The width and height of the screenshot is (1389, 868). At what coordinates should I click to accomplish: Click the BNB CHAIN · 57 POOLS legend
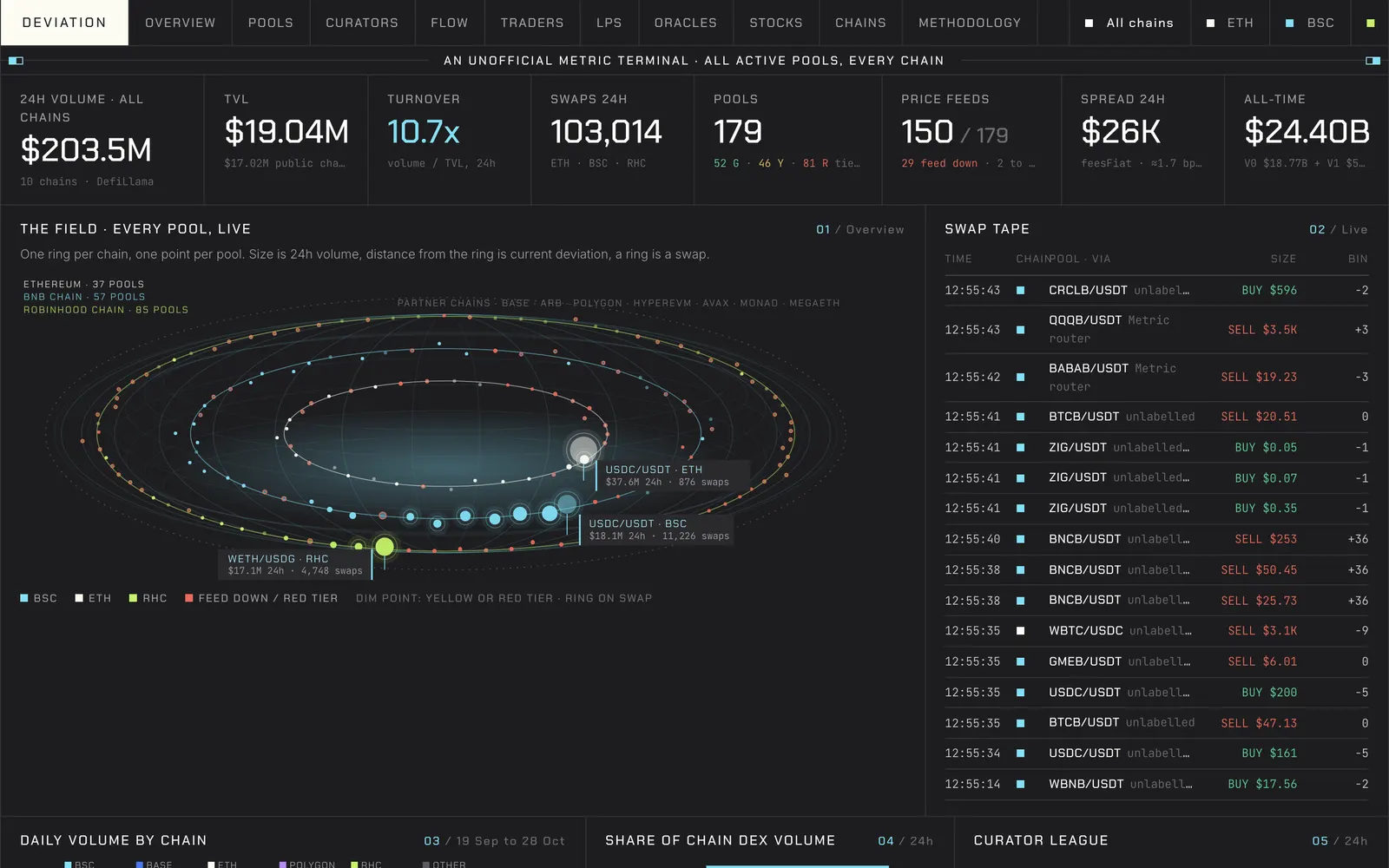tap(84, 297)
